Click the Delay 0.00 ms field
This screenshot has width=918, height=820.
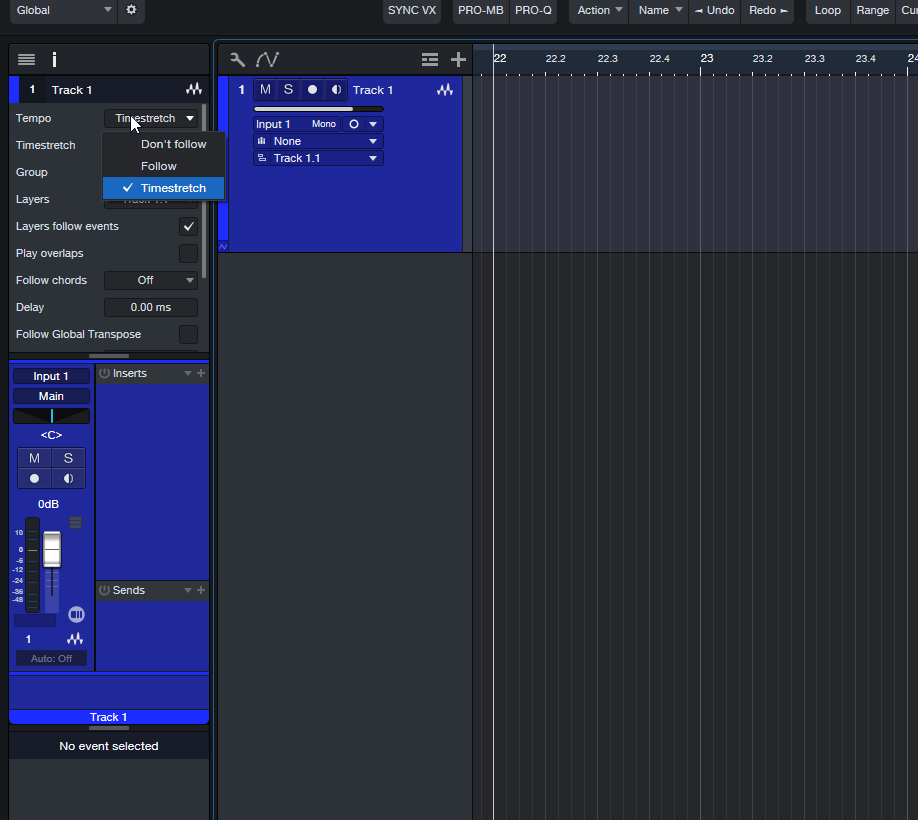(x=151, y=307)
